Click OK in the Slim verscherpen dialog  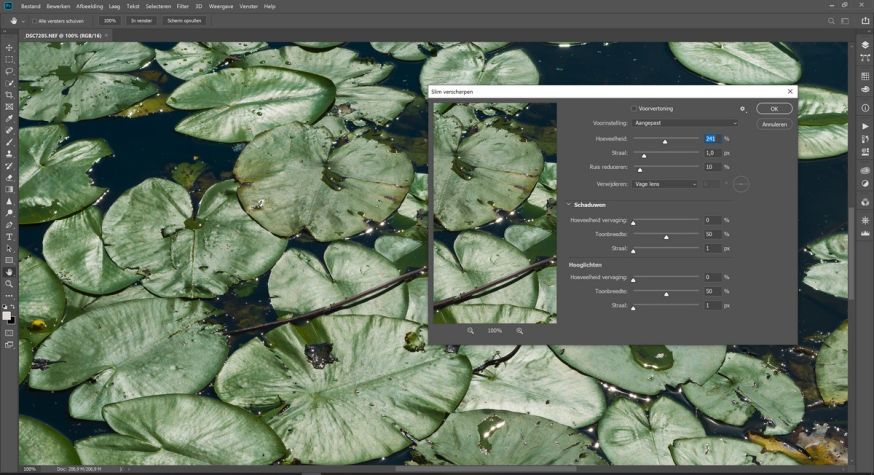coord(774,108)
